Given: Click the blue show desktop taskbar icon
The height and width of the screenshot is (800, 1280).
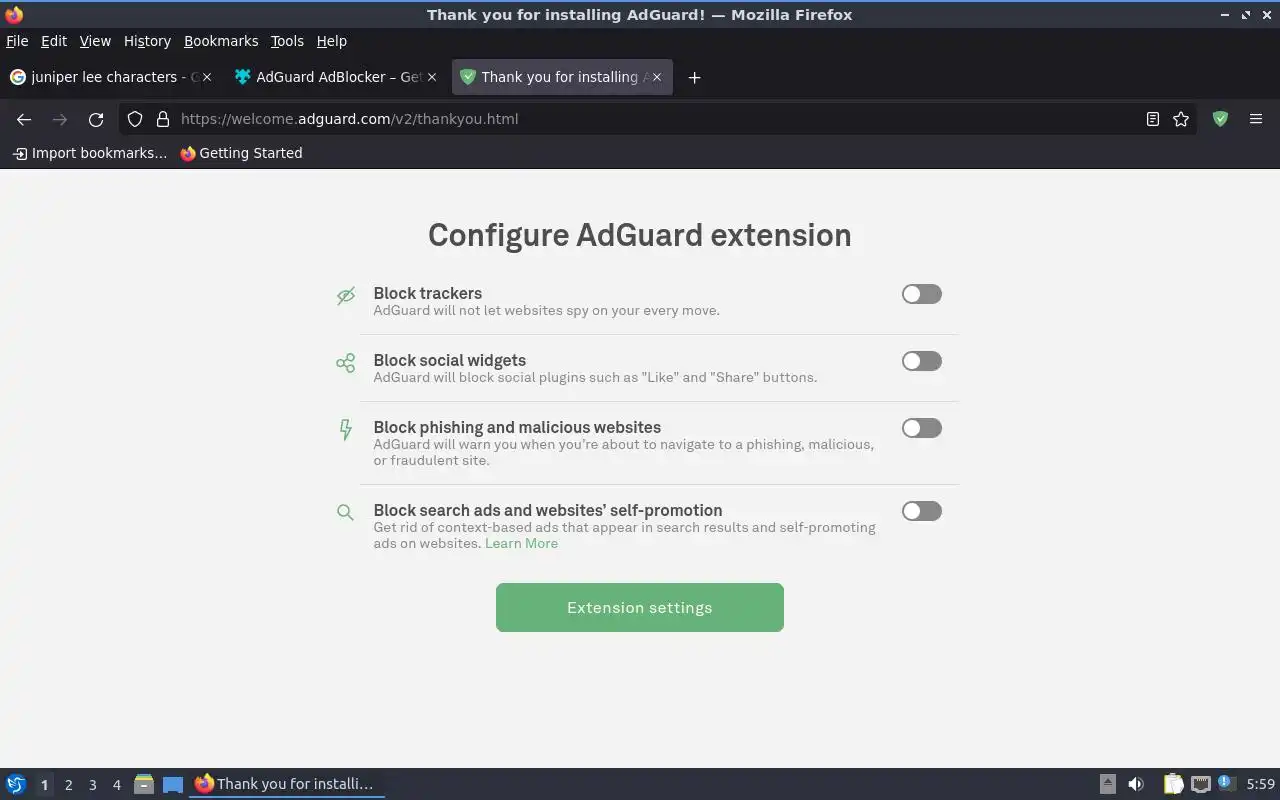Looking at the screenshot, I should tap(173, 785).
